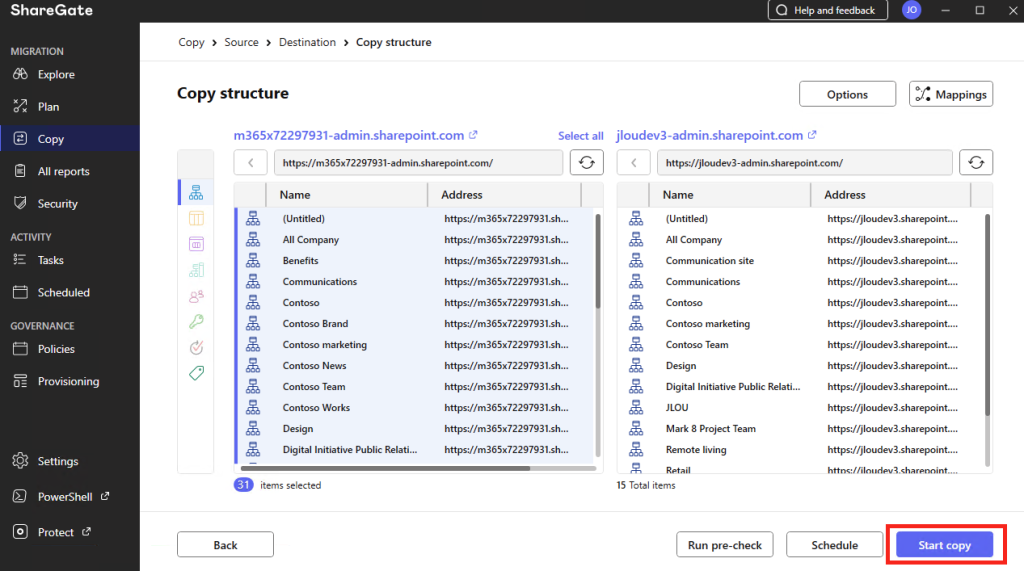Open Mappings button
1024x571 pixels.
pyautogui.click(x=951, y=94)
